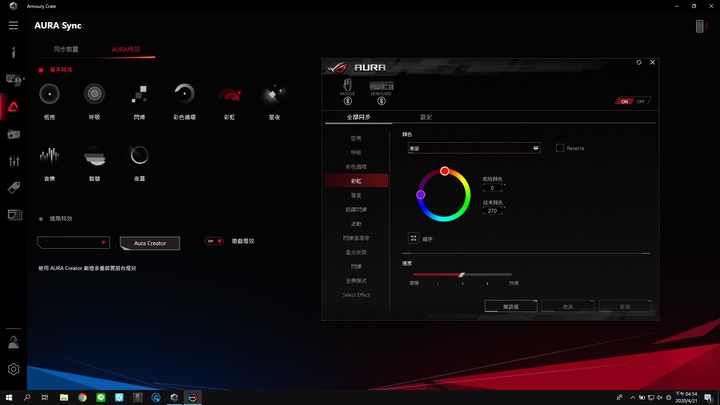This screenshot has height=405, width=720.
Task: Select the Breathing (呼吸) effect icon
Action: coord(94,94)
